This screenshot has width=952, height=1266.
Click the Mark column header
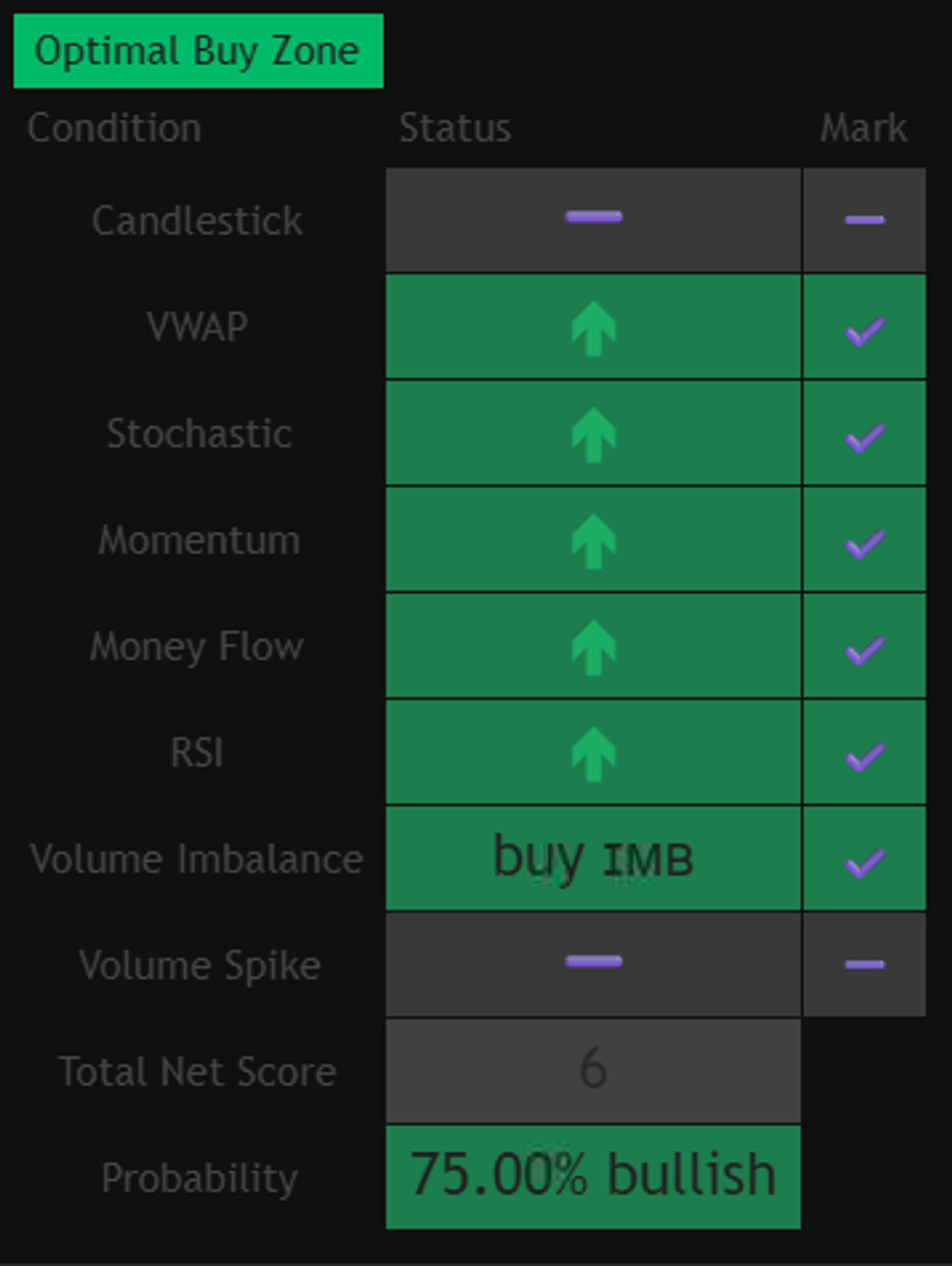[x=863, y=128]
